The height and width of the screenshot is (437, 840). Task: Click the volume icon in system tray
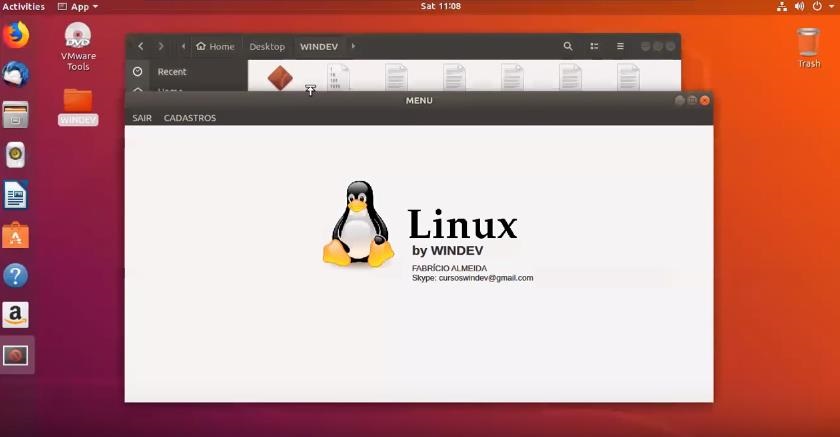[799, 6]
